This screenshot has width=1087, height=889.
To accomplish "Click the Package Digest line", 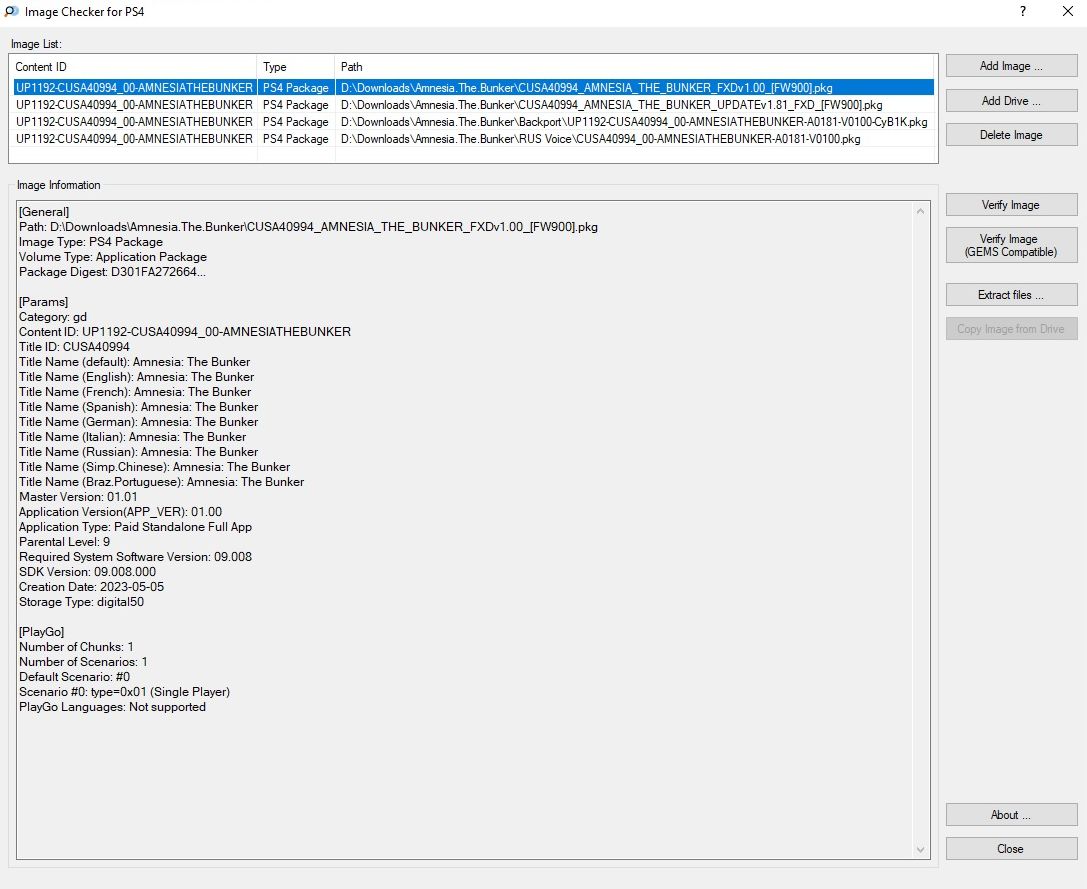I will [112, 272].
